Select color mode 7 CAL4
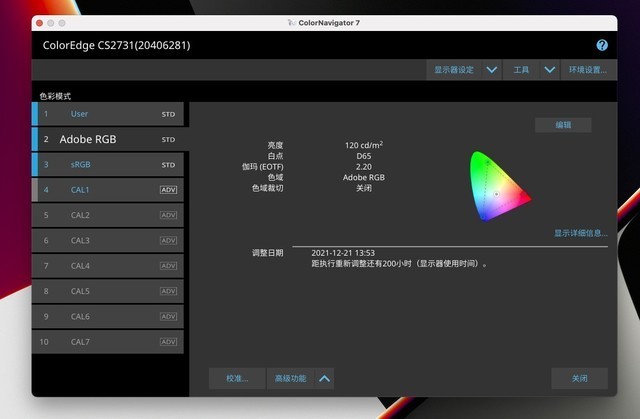640x419 pixels. click(108, 266)
